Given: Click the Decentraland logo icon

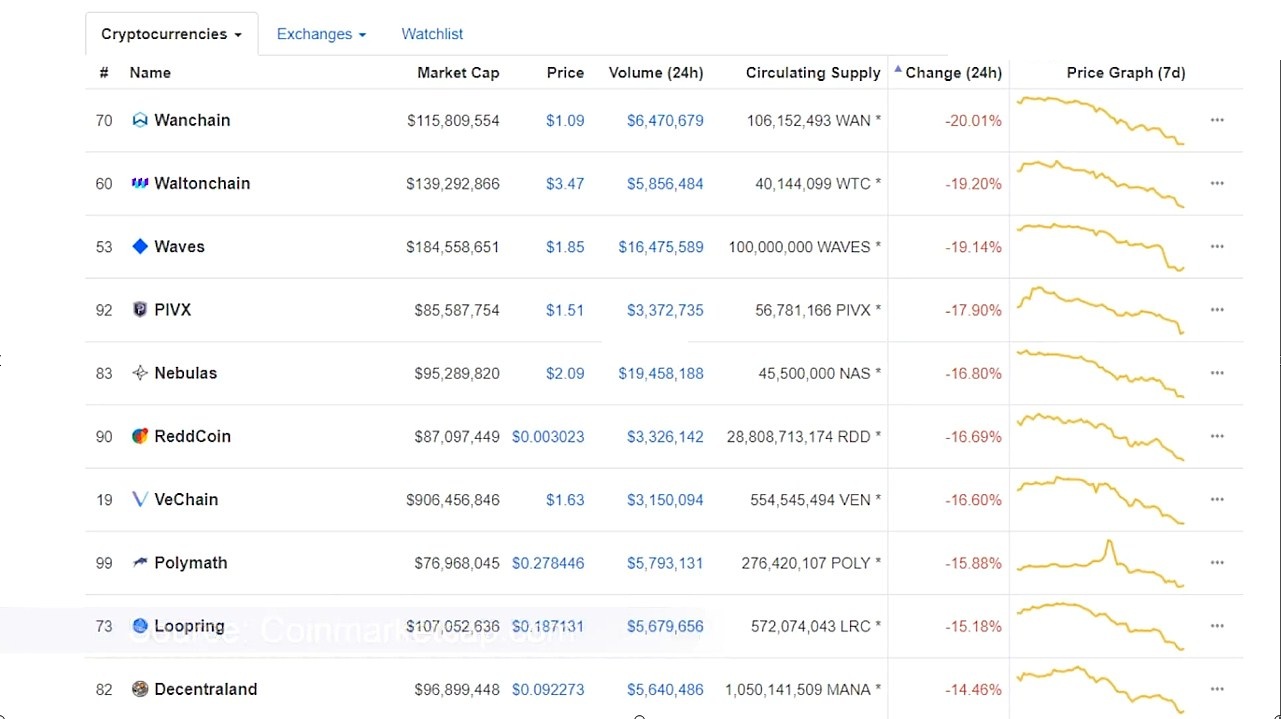Looking at the screenshot, I should (140, 689).
